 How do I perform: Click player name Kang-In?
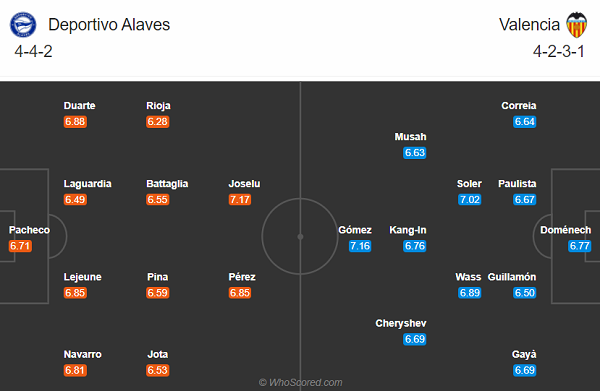(x=408, y=230)
